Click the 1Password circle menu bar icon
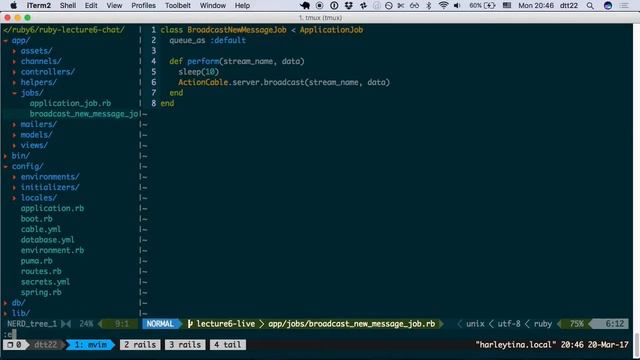The width and height of the screenshot is (640, 360). pos(334,5)
